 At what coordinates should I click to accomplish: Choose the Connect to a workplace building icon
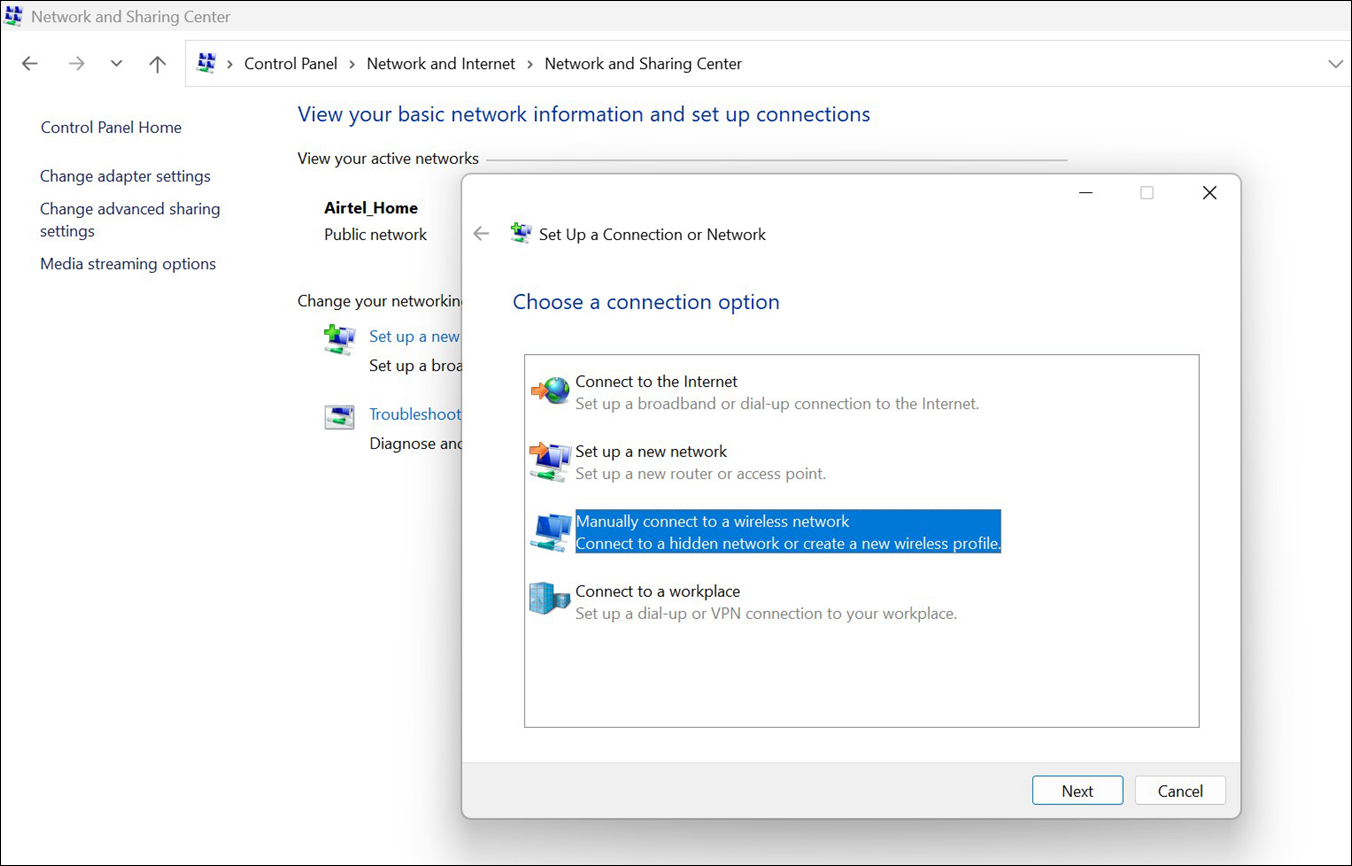point(549,600)
